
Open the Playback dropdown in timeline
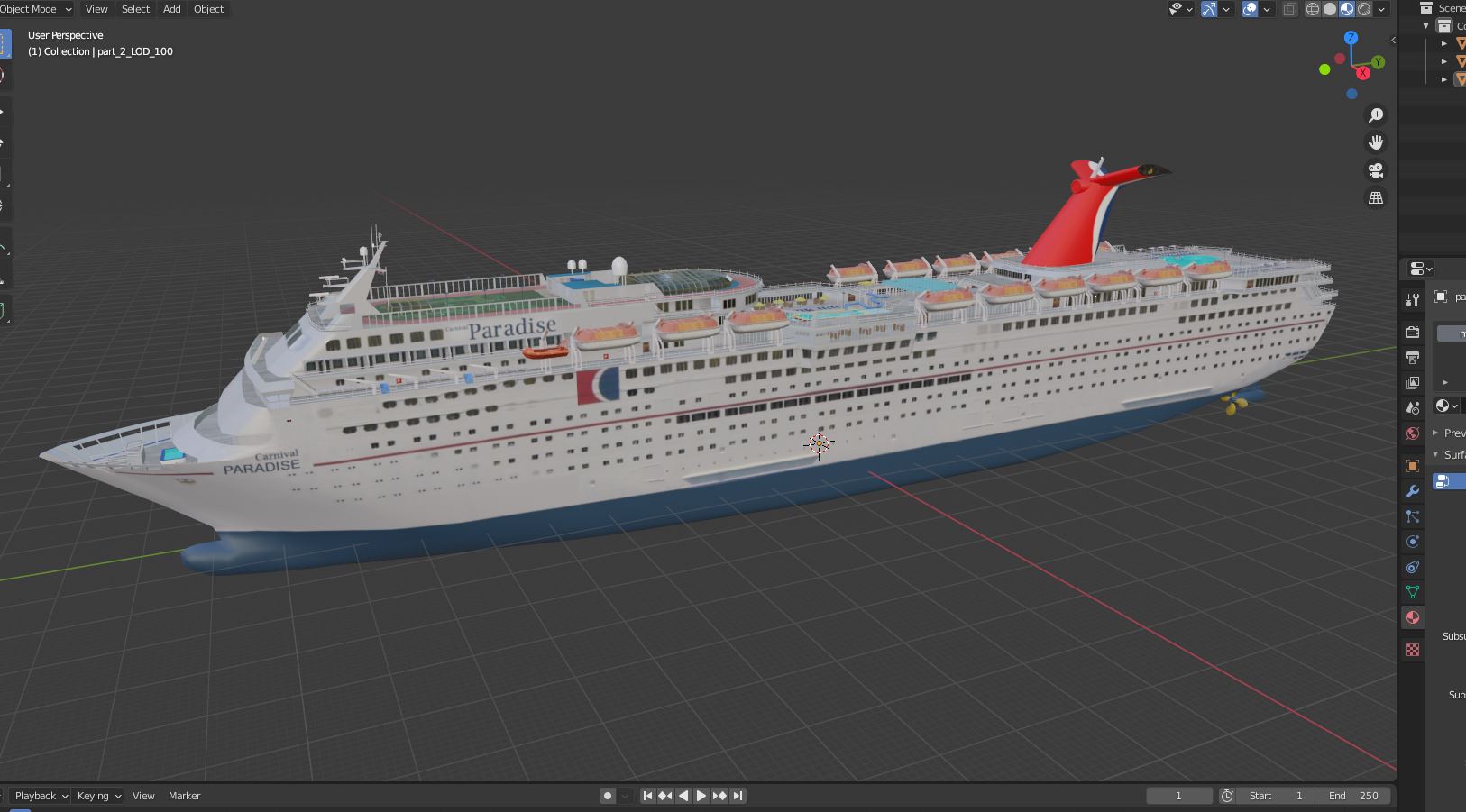41,796
